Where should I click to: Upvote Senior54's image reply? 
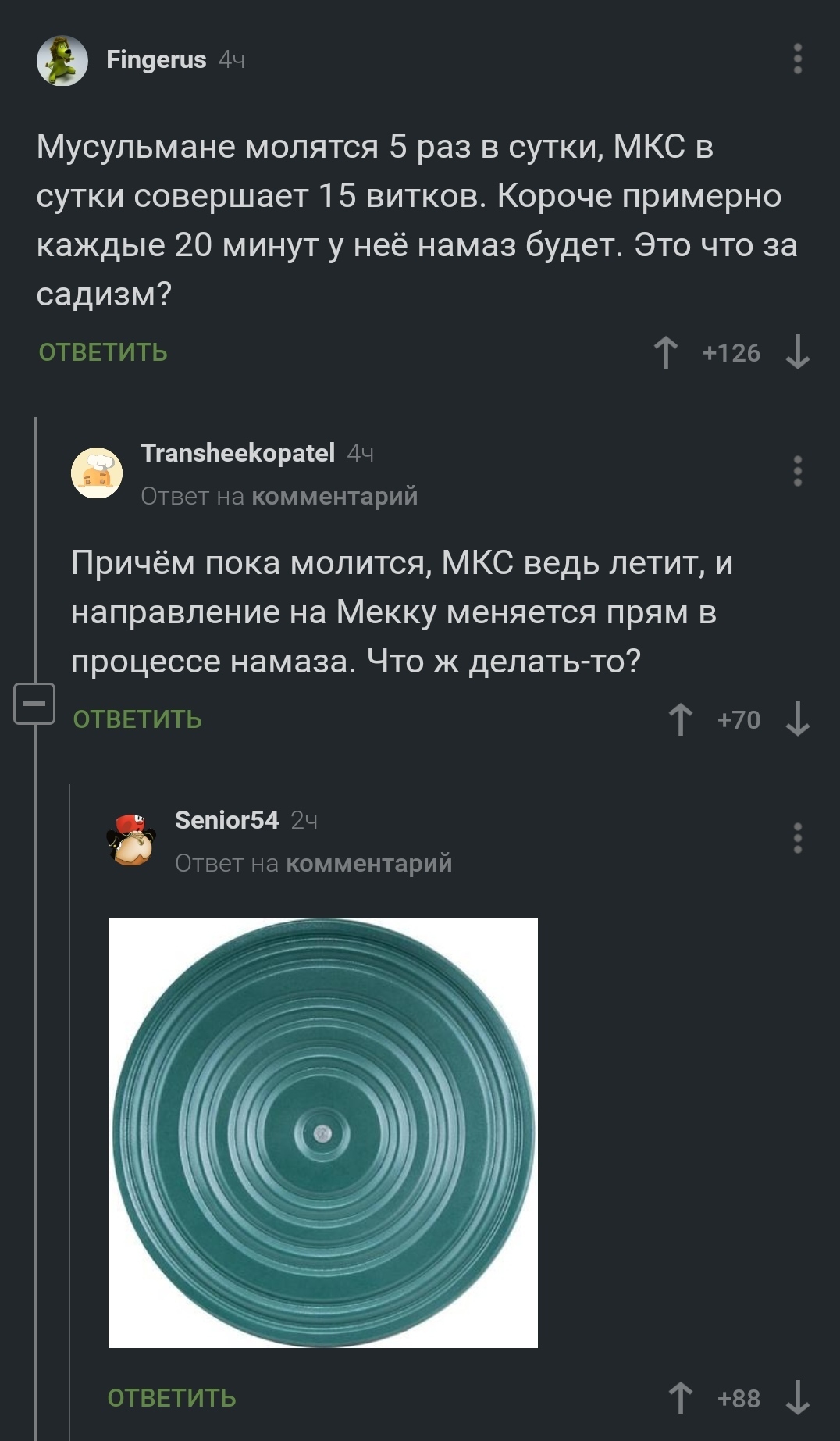[x=681, y=1398]
